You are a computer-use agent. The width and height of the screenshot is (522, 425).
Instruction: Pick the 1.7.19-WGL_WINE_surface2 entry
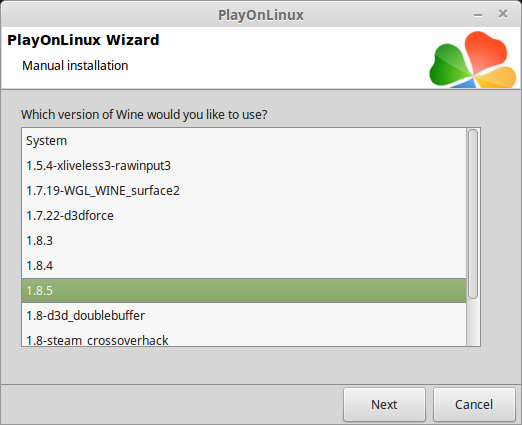244,191
